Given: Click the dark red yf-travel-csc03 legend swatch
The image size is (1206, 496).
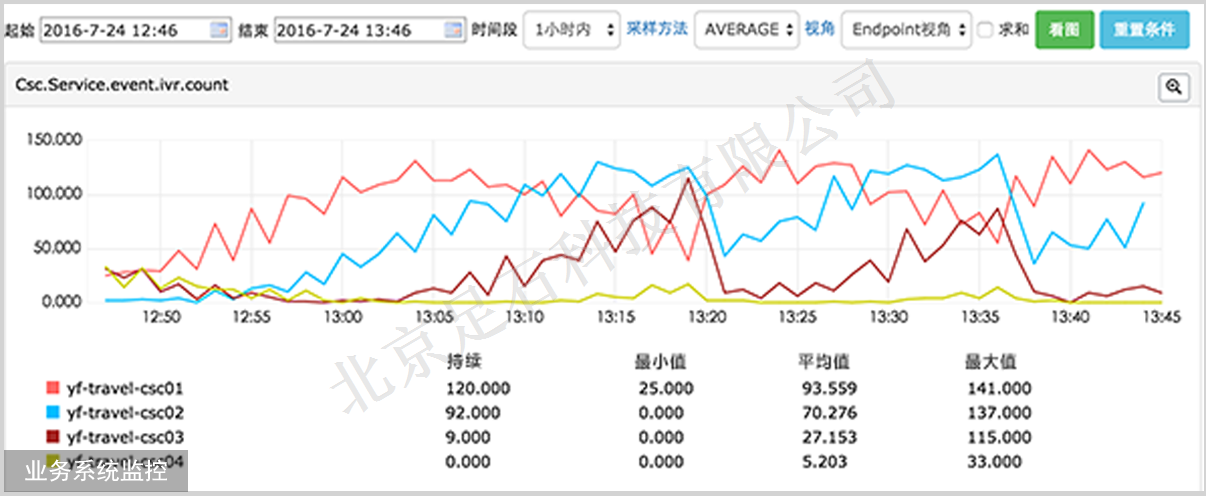Looking at the screenshot, I should tap(53, 437).
